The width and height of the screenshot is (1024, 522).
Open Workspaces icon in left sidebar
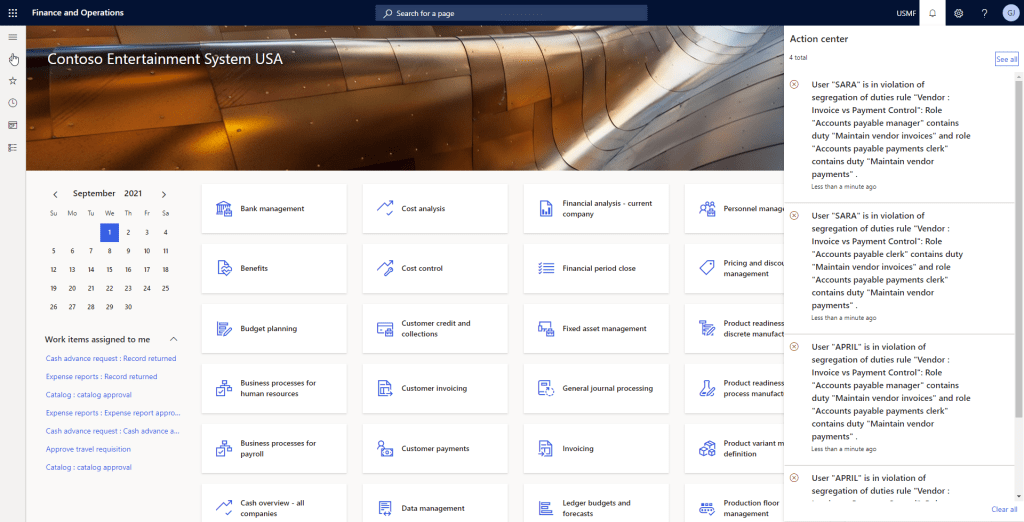13,125
